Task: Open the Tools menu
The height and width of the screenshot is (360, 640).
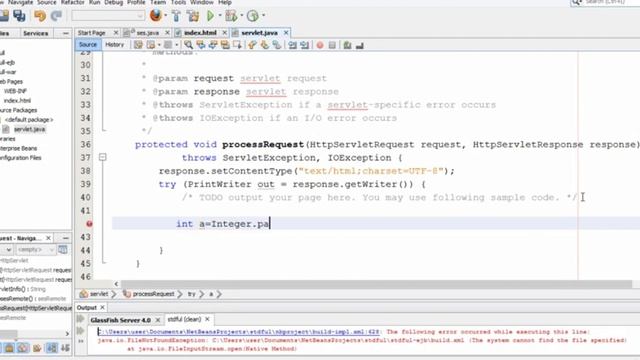Action: coord(178,2)
